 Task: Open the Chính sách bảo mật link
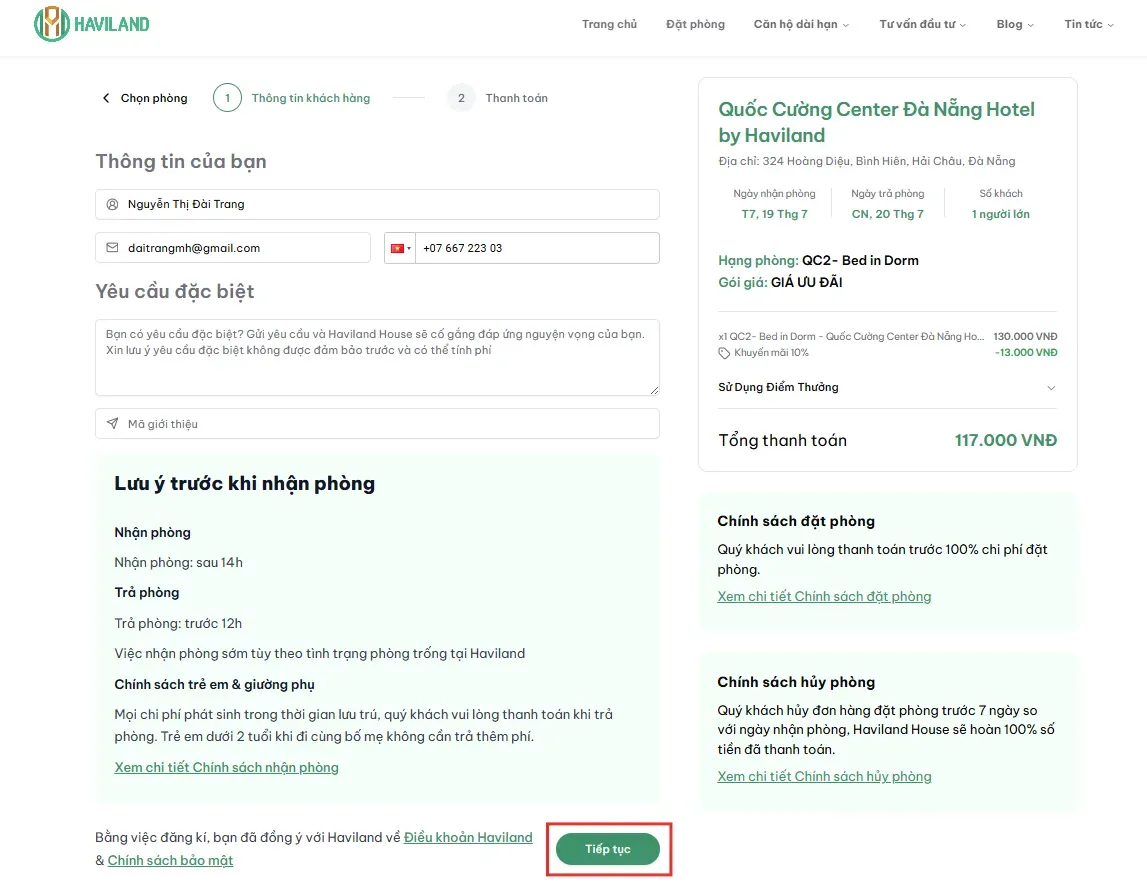point(170,860)
